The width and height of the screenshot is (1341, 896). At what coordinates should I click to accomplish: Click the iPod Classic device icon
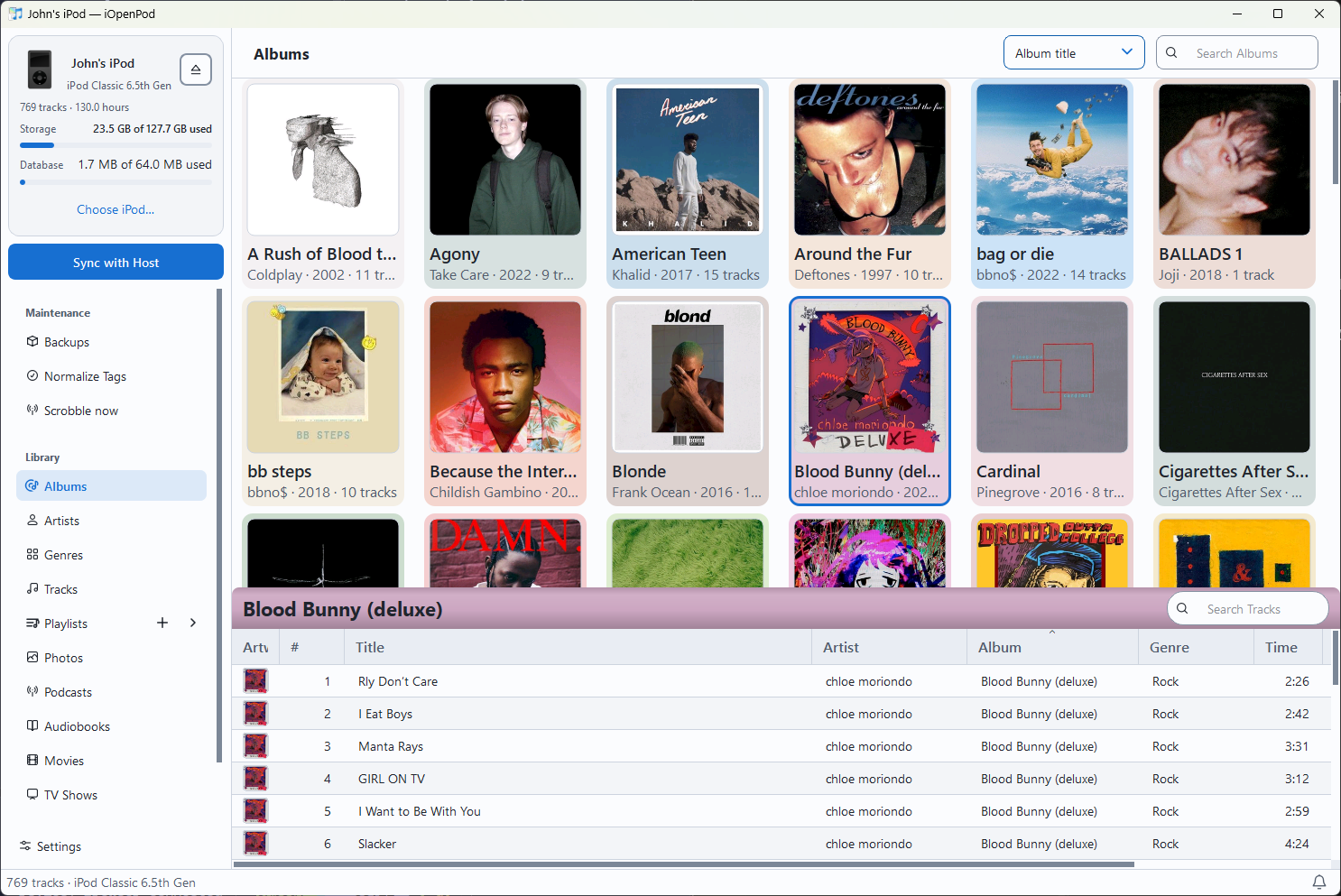[x=40, y=69]
